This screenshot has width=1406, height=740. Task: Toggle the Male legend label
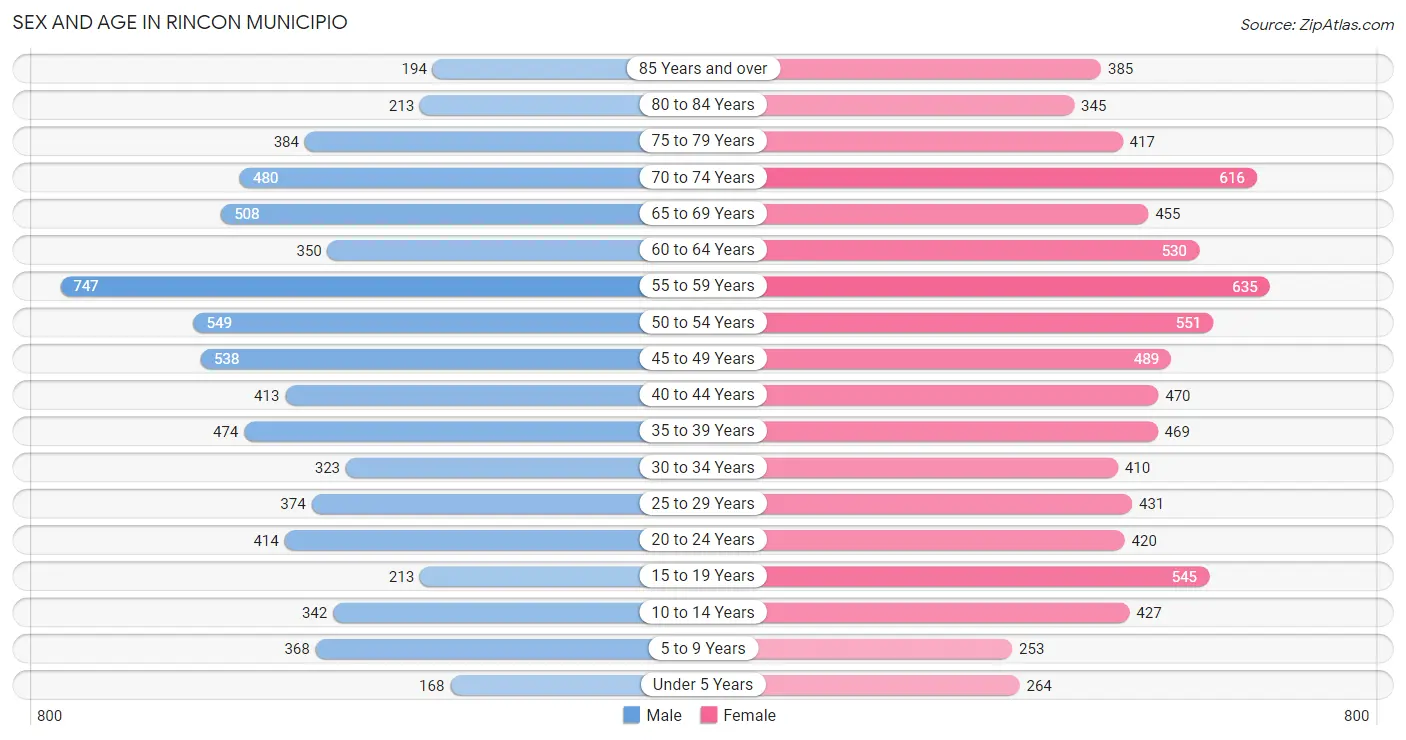(664, 715)
